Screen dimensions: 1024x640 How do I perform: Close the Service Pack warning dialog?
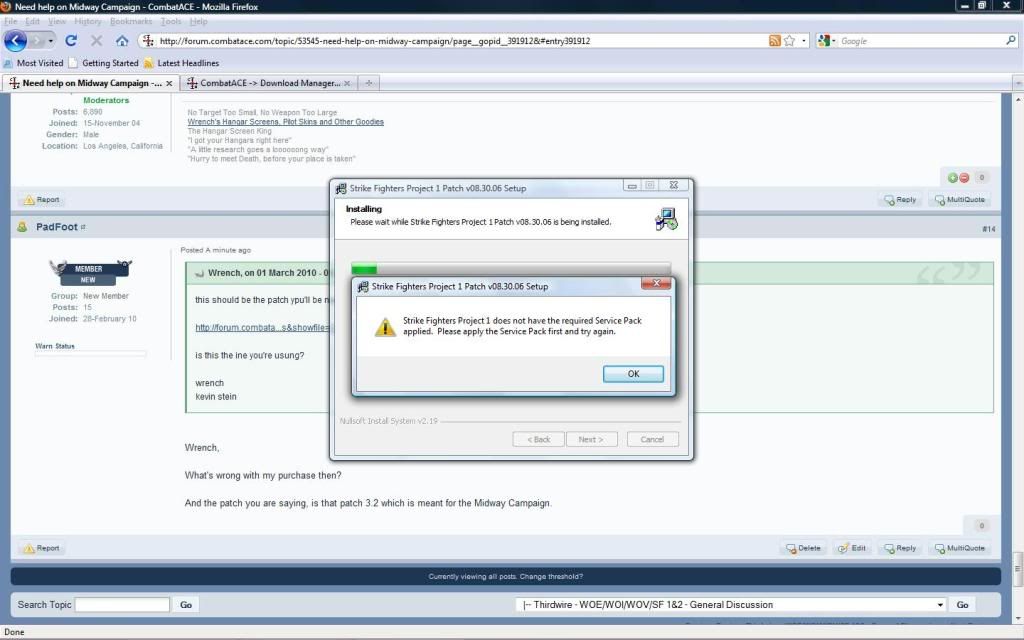click(x=656, y=283)
